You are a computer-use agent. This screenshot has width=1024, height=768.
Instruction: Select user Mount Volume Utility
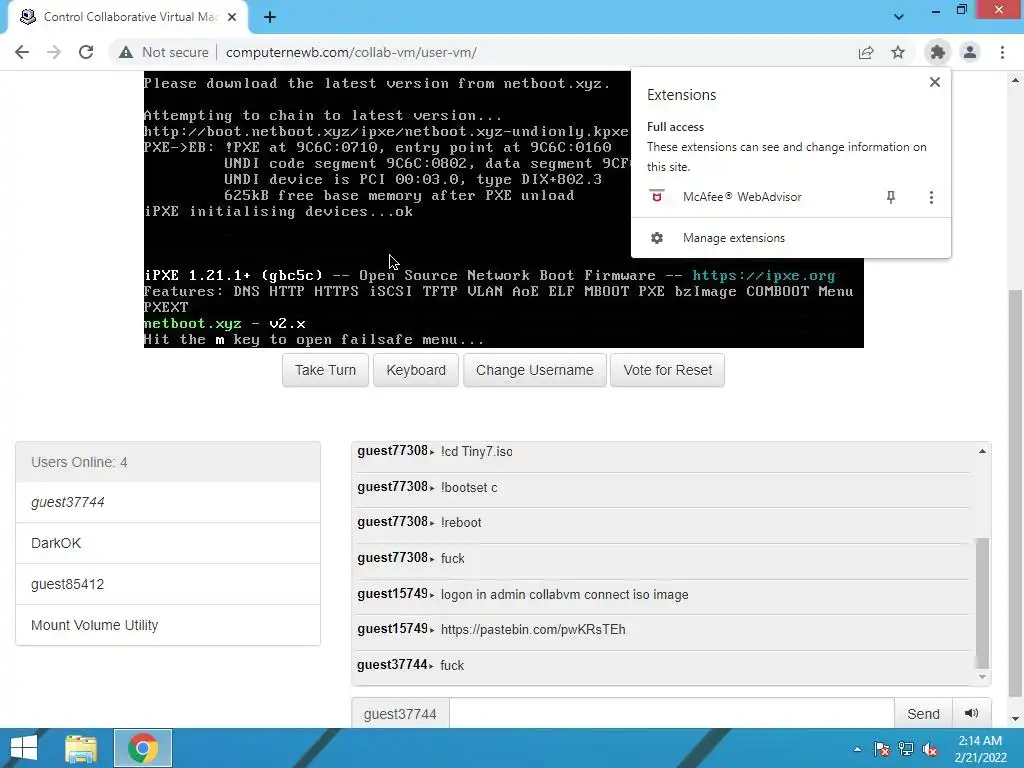point(168,625)
